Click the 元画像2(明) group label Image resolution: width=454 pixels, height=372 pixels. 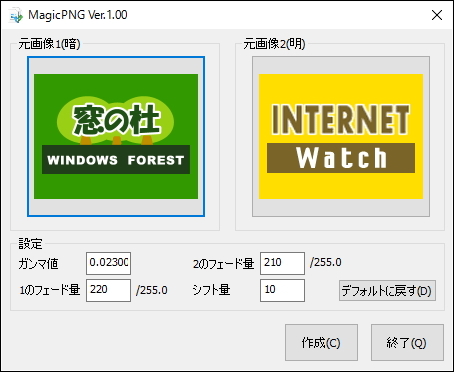click(x=274, y=44)
